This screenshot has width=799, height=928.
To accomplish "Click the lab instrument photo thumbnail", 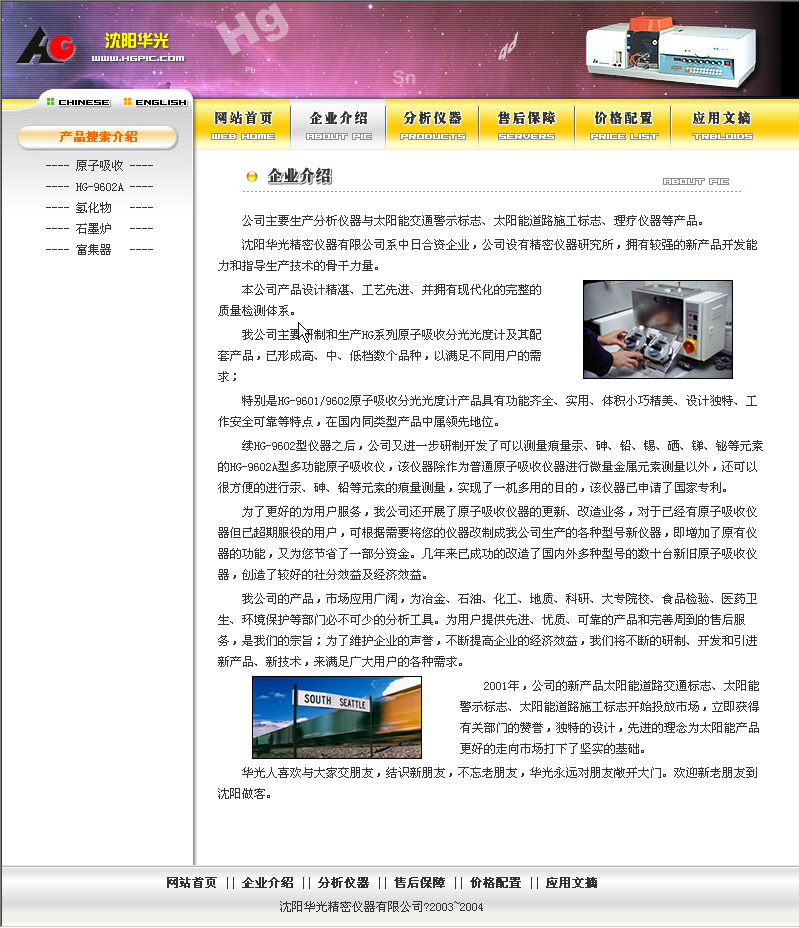I will (x=658, y=329).
